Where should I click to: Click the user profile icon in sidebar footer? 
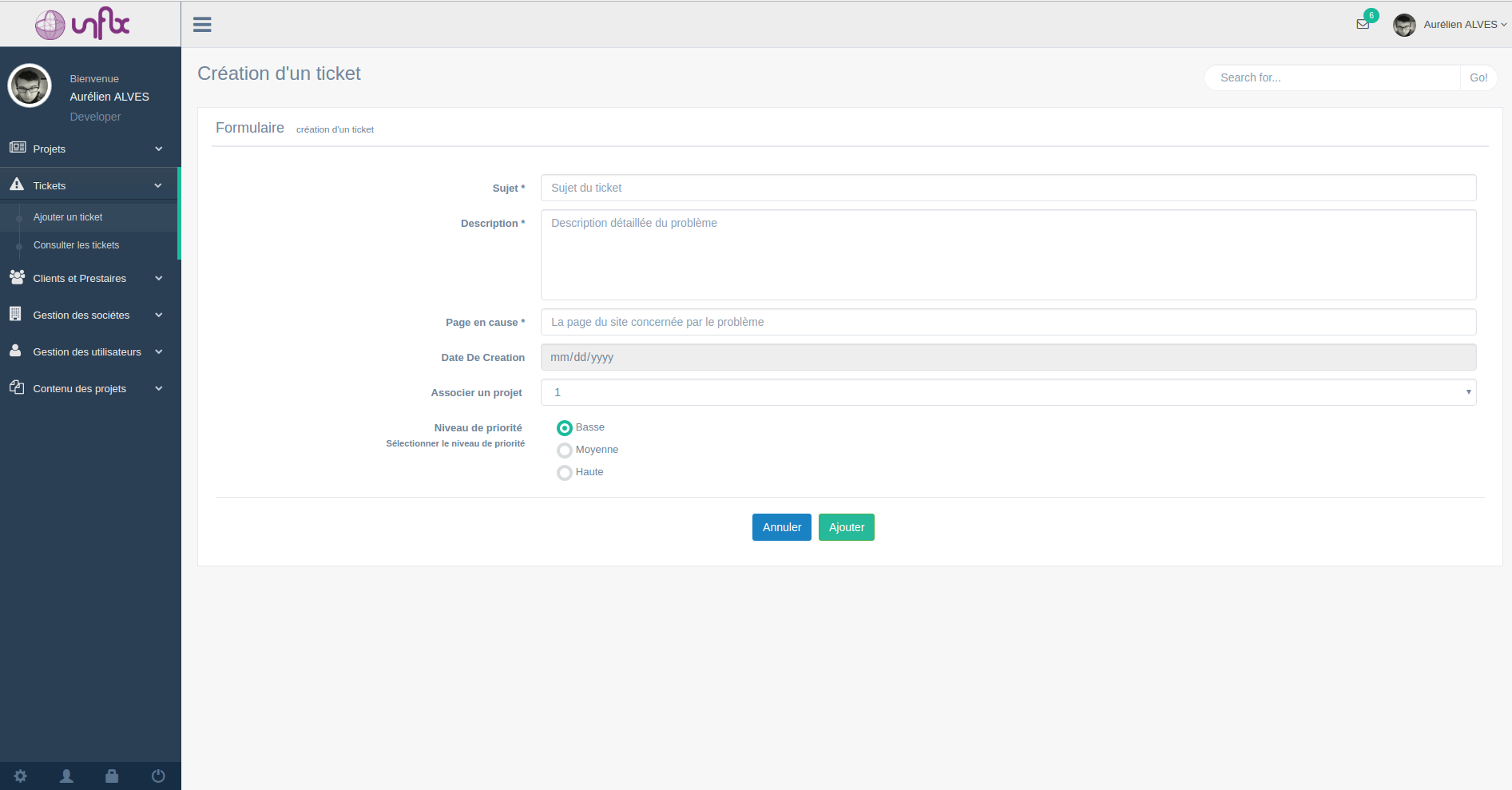click(67, 776)
